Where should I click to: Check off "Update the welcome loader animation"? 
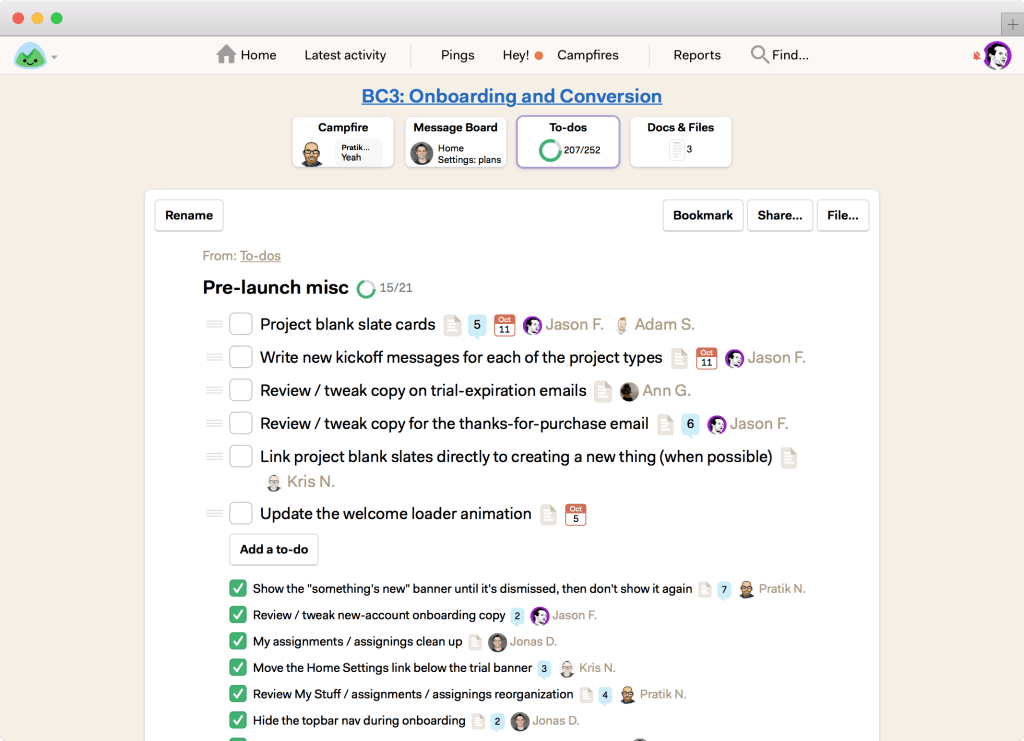[x=240, y=512]
